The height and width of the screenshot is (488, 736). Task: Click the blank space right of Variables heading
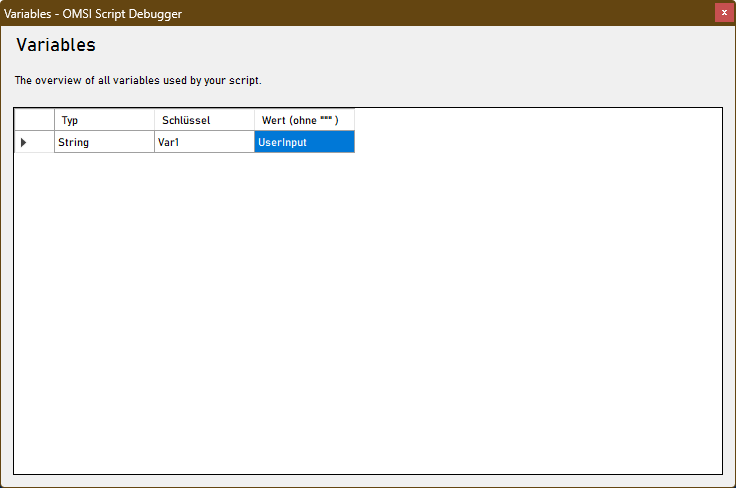coord(400,46)
